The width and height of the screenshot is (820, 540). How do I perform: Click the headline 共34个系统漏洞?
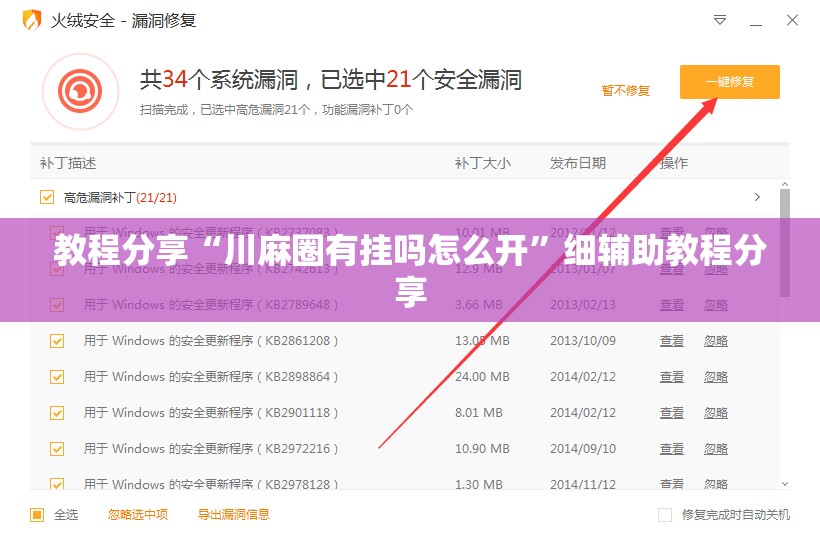pyautogui.click(x=219, y=80)
